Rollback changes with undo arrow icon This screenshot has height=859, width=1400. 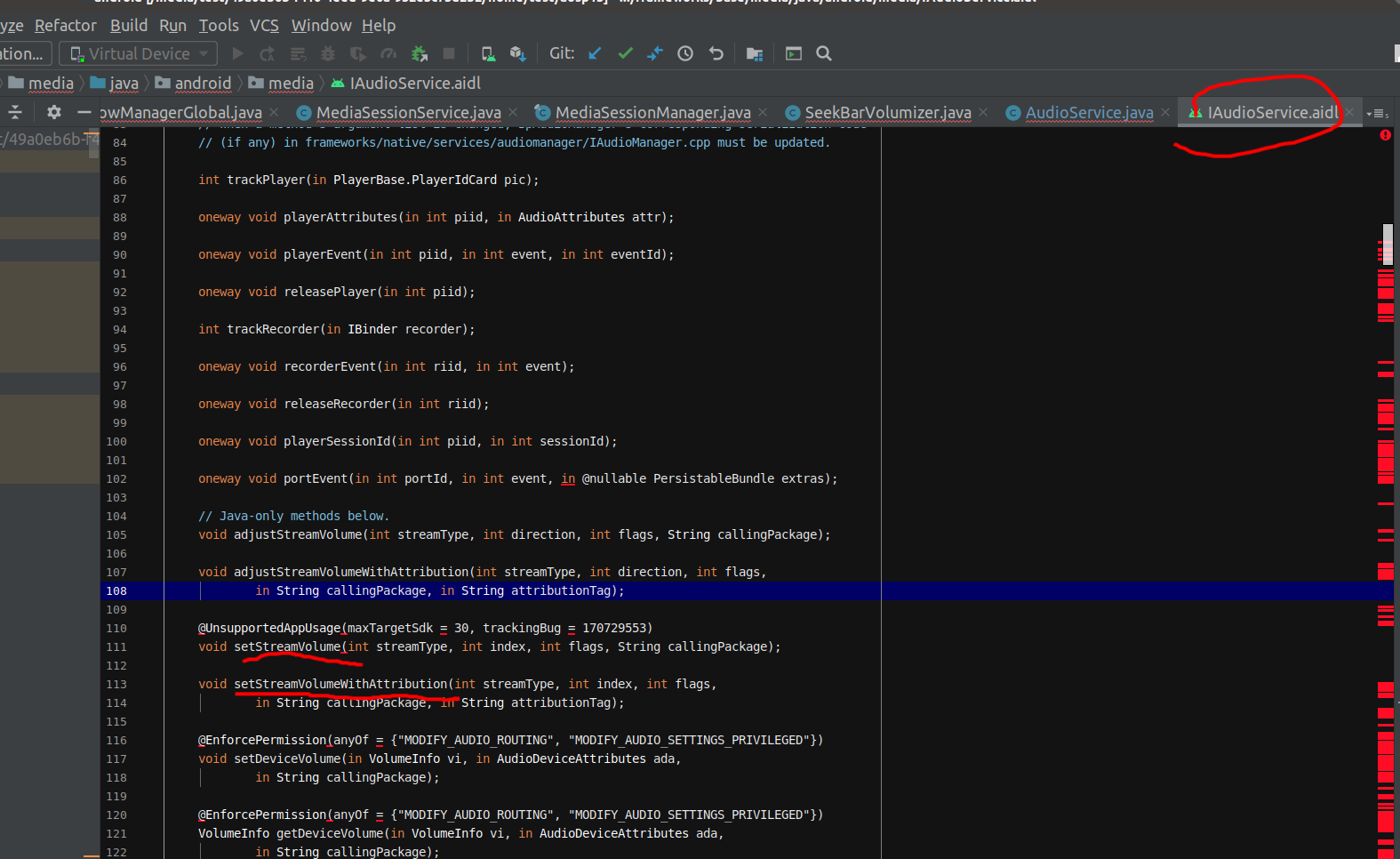tap(716, 53)
